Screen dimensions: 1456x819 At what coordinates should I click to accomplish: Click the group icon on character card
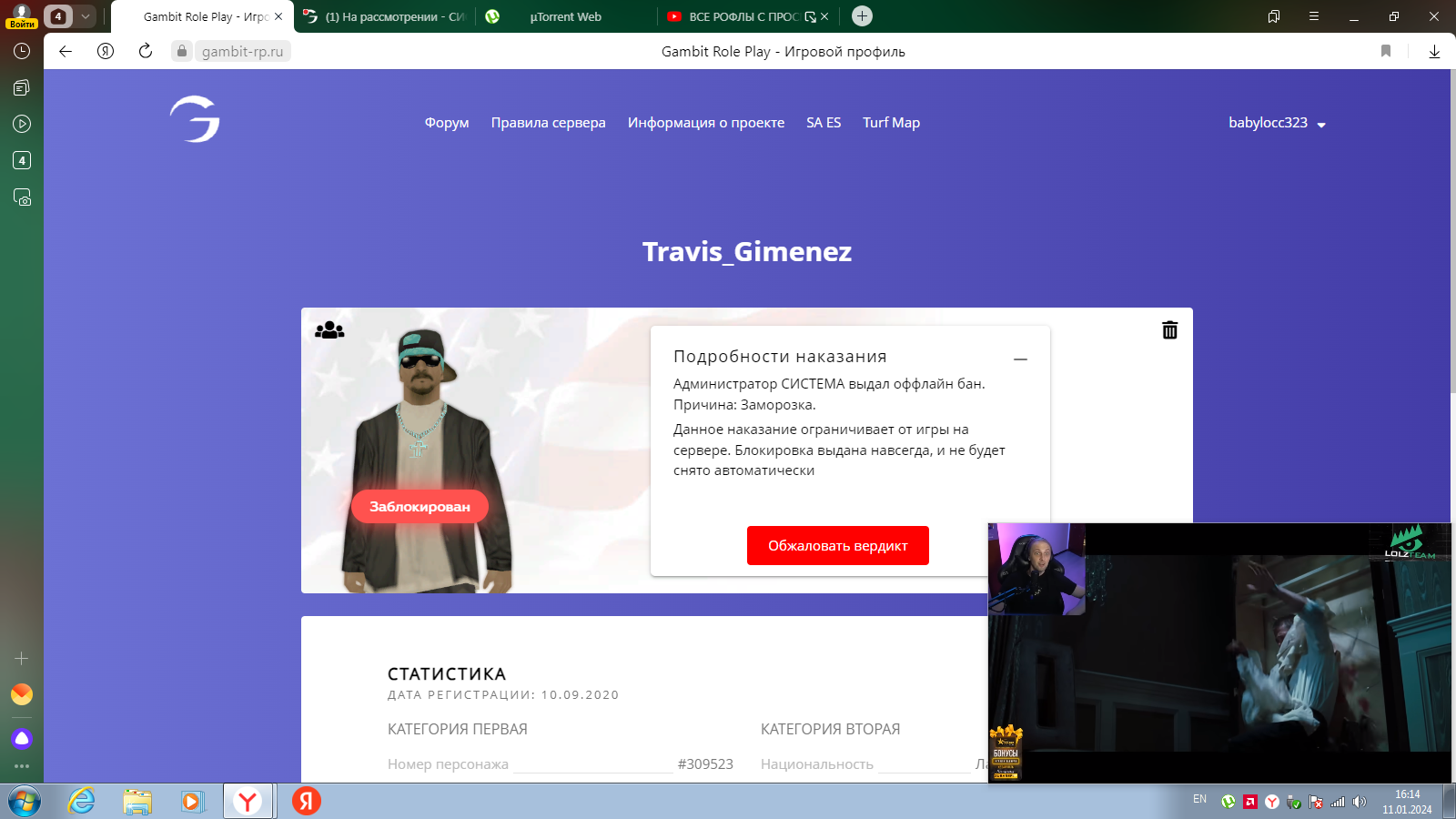329,330
